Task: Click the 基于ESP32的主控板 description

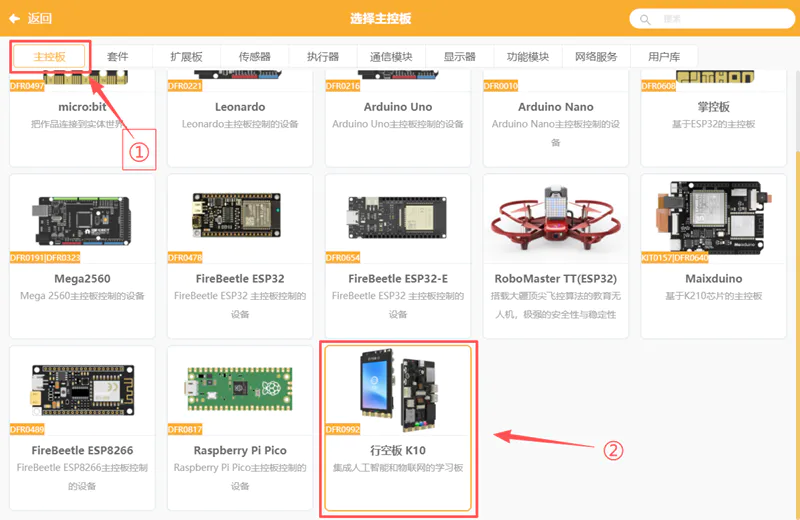Action: (x=713, y=124)
